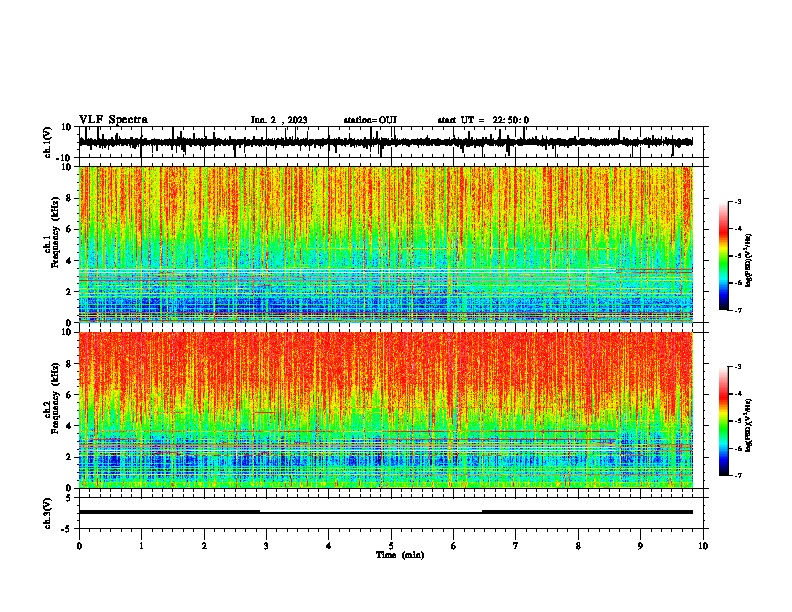This screenshot has width=792, height=612.
Task: Click the ch.3 black signal bar
Action: click(x=385, y=512)
